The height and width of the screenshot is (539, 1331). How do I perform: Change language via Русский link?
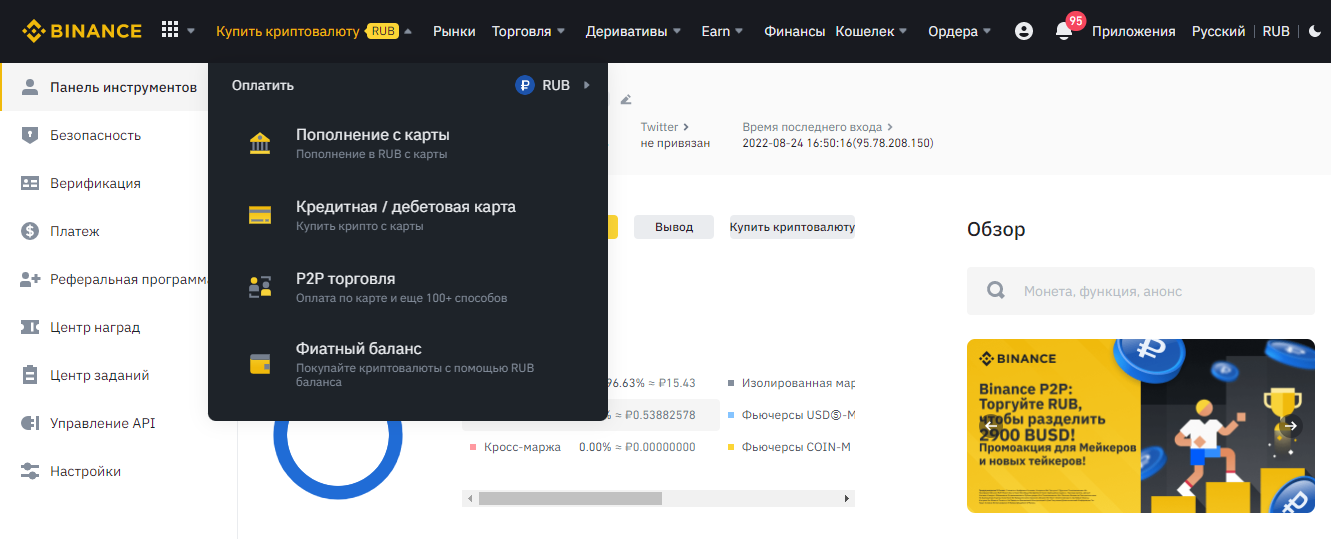point(1218,31)
